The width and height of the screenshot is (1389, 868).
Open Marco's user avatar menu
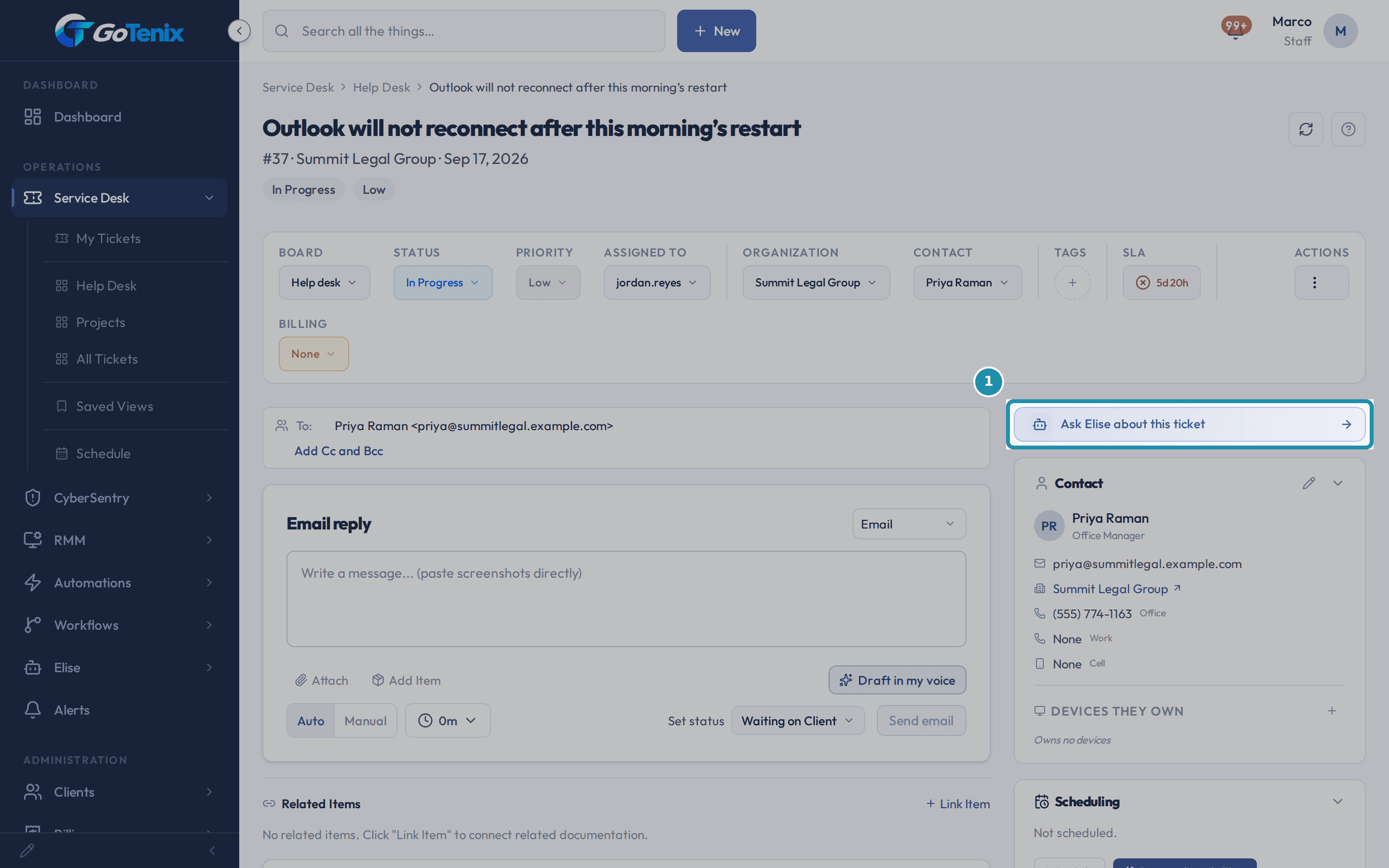point(1340,31)
